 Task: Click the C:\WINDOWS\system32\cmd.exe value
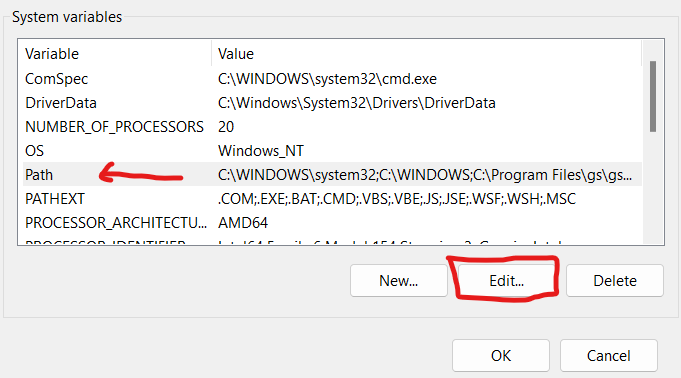327,79
